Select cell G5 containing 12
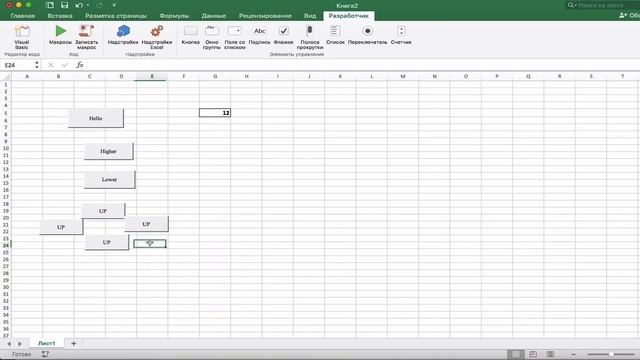 (x=215, y=113)
